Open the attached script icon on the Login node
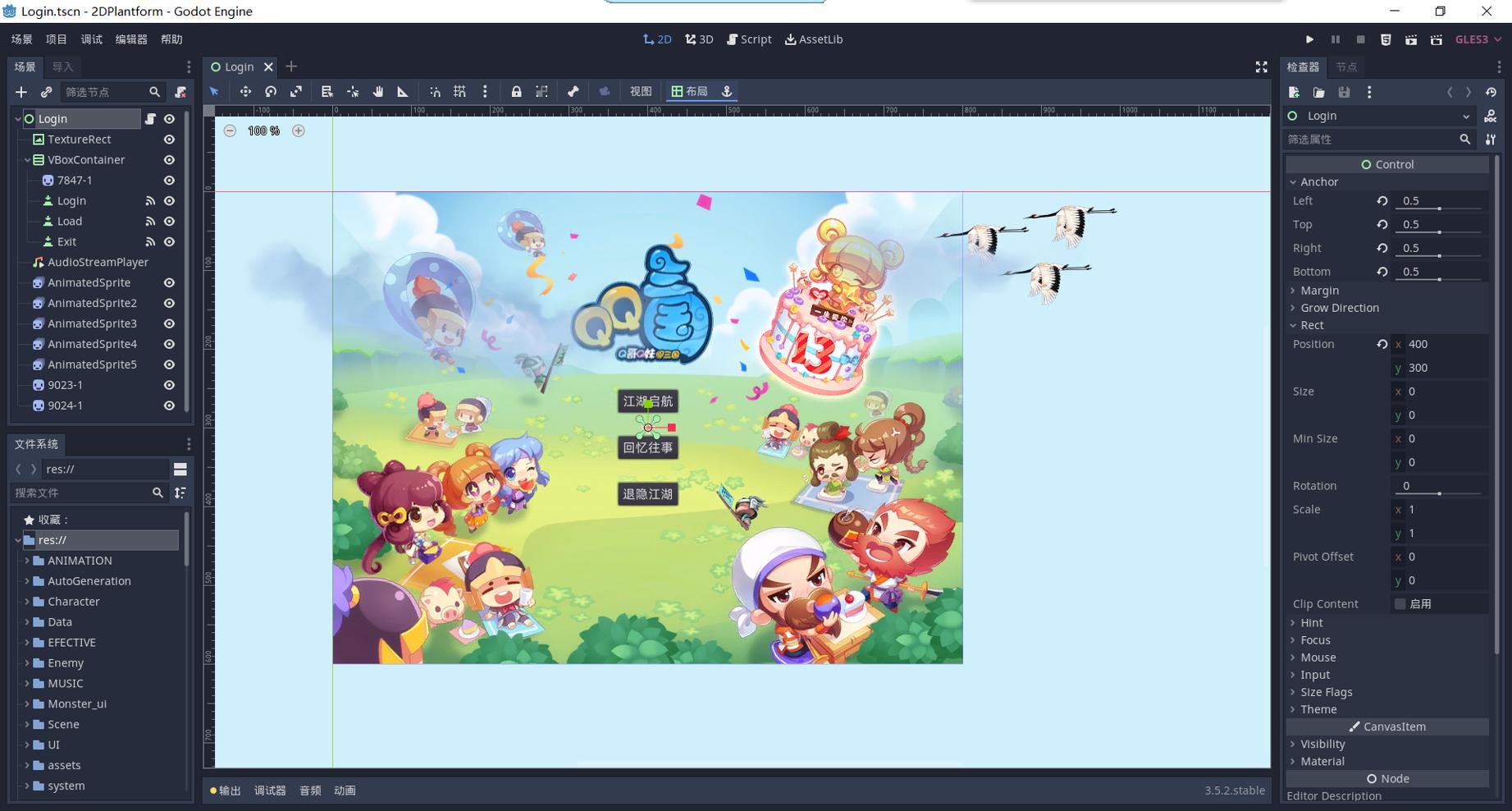 click(150, 119)
